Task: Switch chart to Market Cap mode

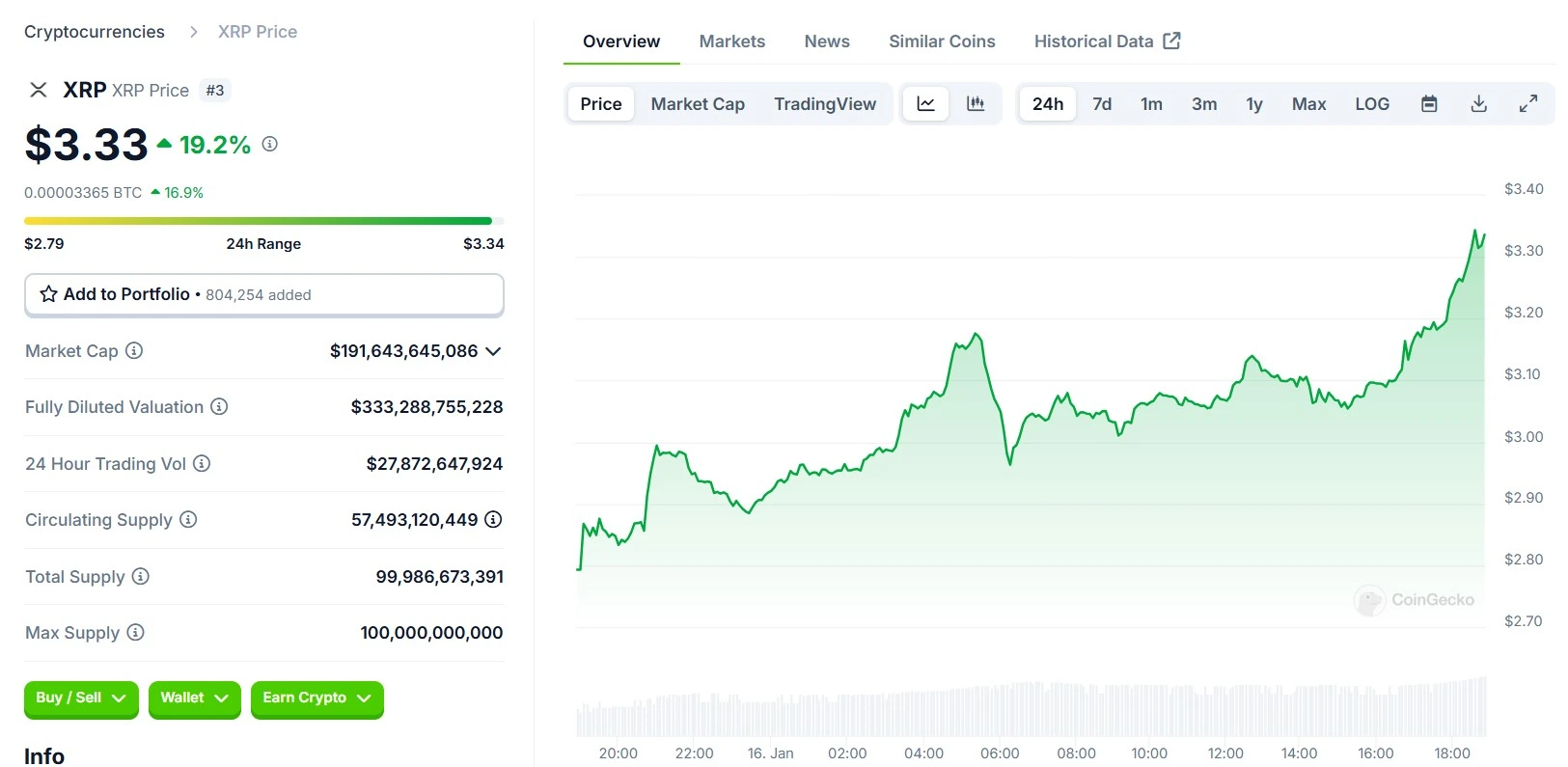Action: (698, 103)
